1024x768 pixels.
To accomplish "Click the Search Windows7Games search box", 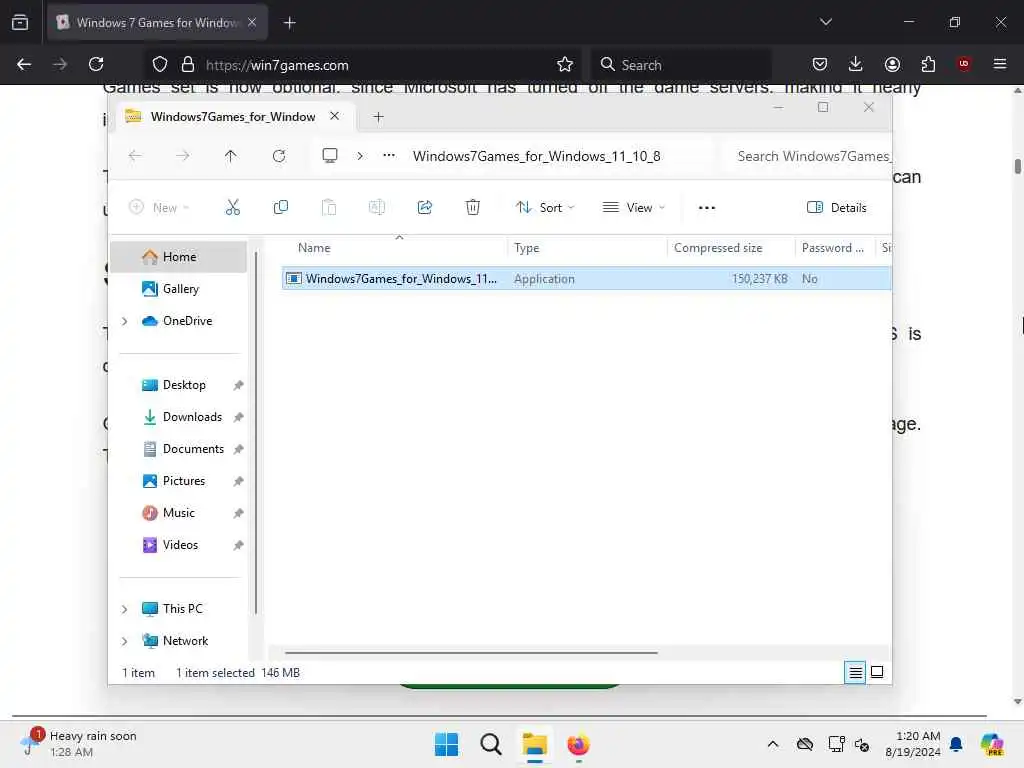I will click(807, 156).
